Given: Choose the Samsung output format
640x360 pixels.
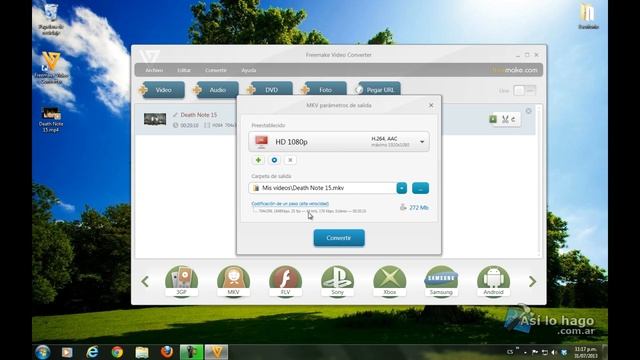Looking at the screenshot, I should [441, 281].
